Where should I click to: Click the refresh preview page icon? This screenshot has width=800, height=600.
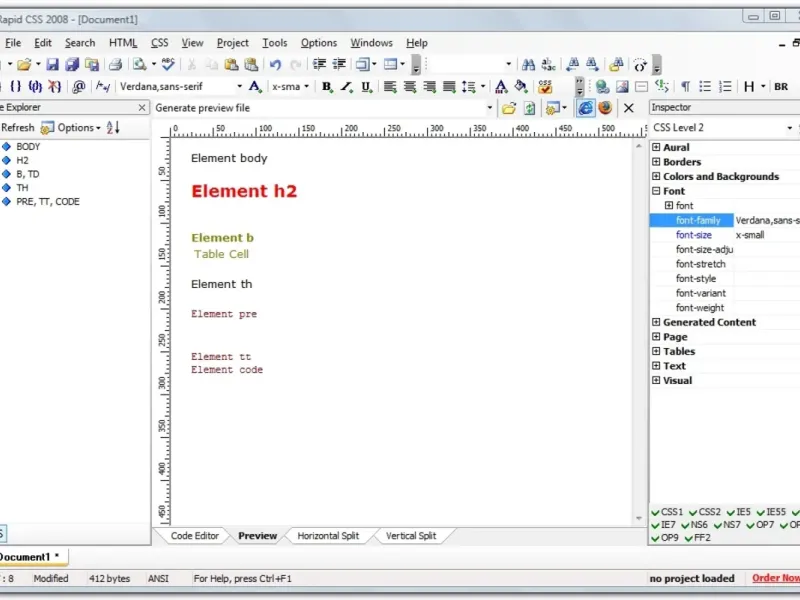(x=530, y=108)
